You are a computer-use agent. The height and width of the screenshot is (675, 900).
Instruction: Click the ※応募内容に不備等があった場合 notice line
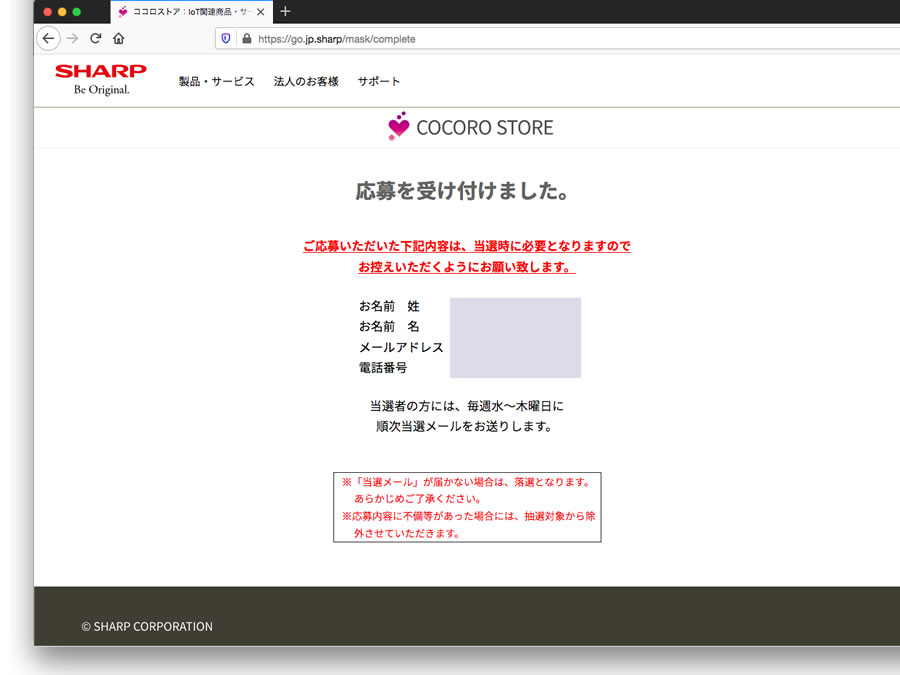468,516
